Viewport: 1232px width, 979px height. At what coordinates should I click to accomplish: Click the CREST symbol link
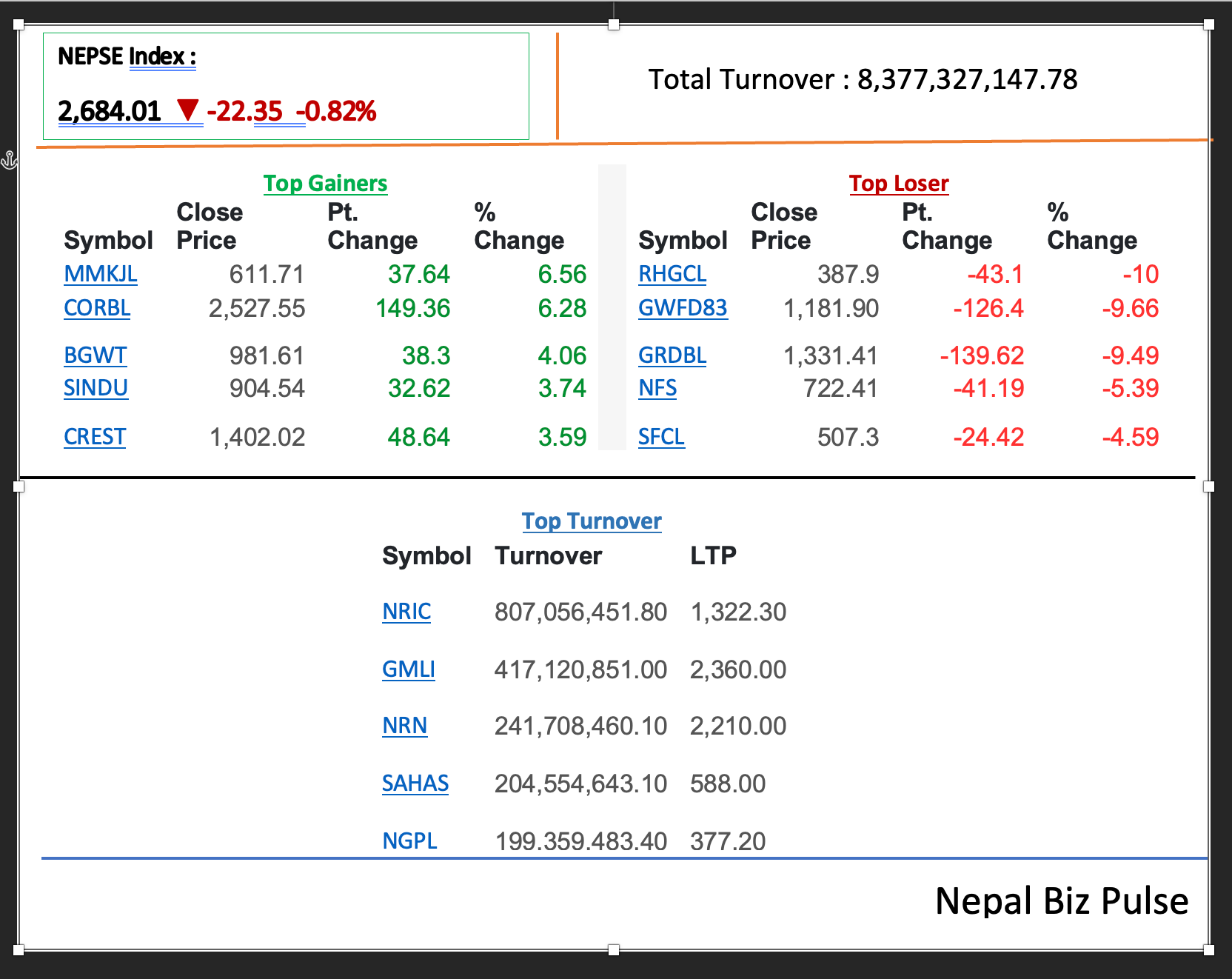click(95, 437)
